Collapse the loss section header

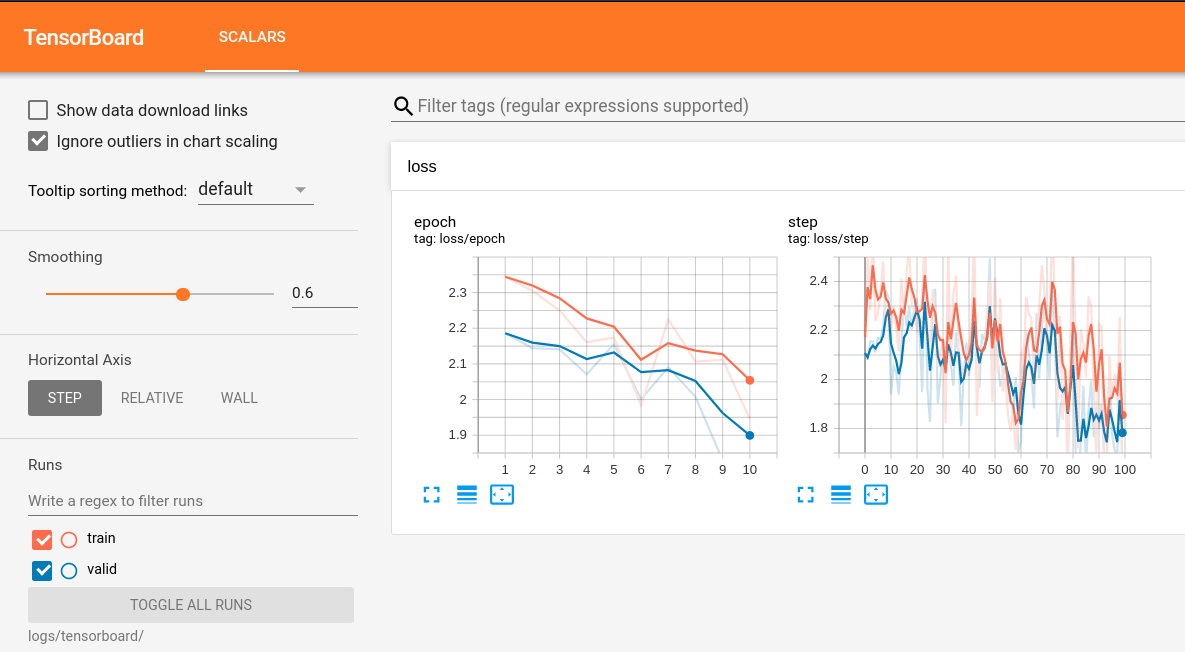(423, 166)
